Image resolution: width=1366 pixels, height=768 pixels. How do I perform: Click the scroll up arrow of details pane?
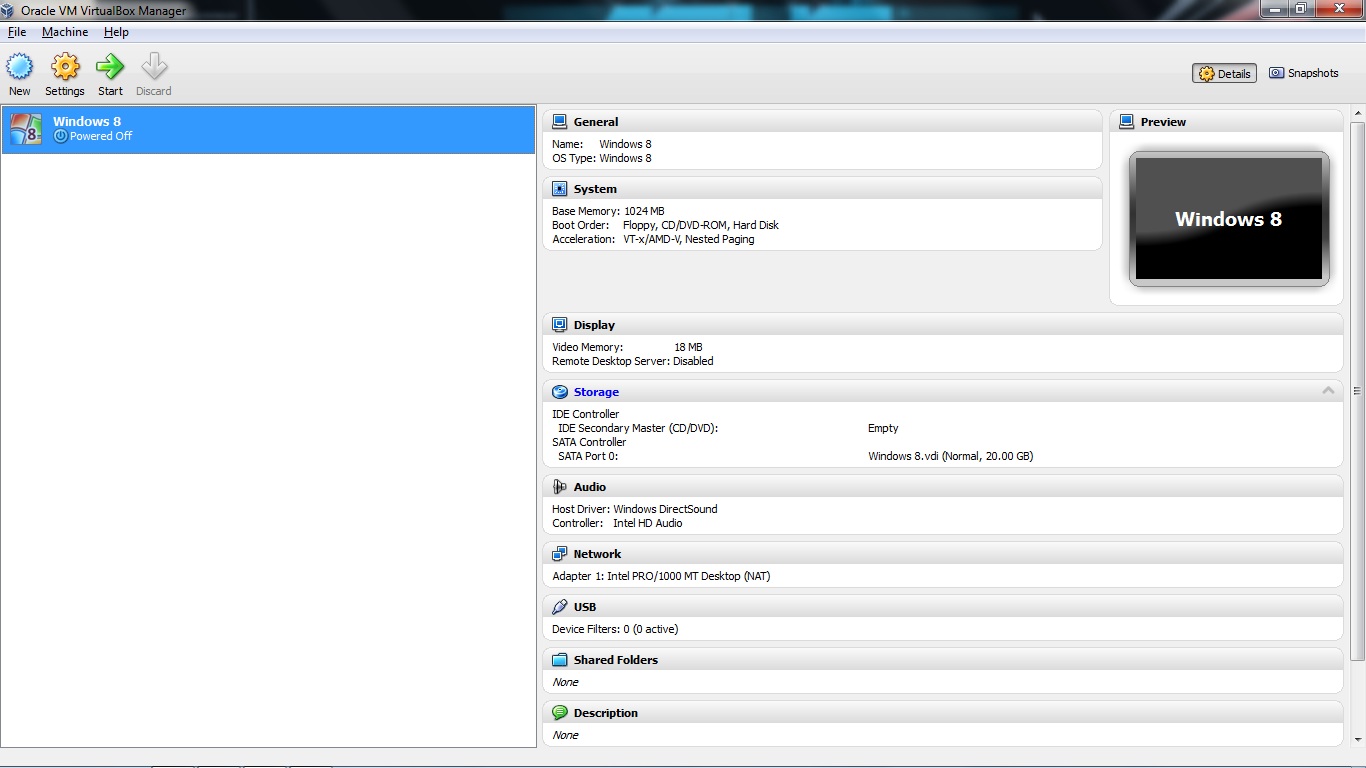(x=1357, y=113)
